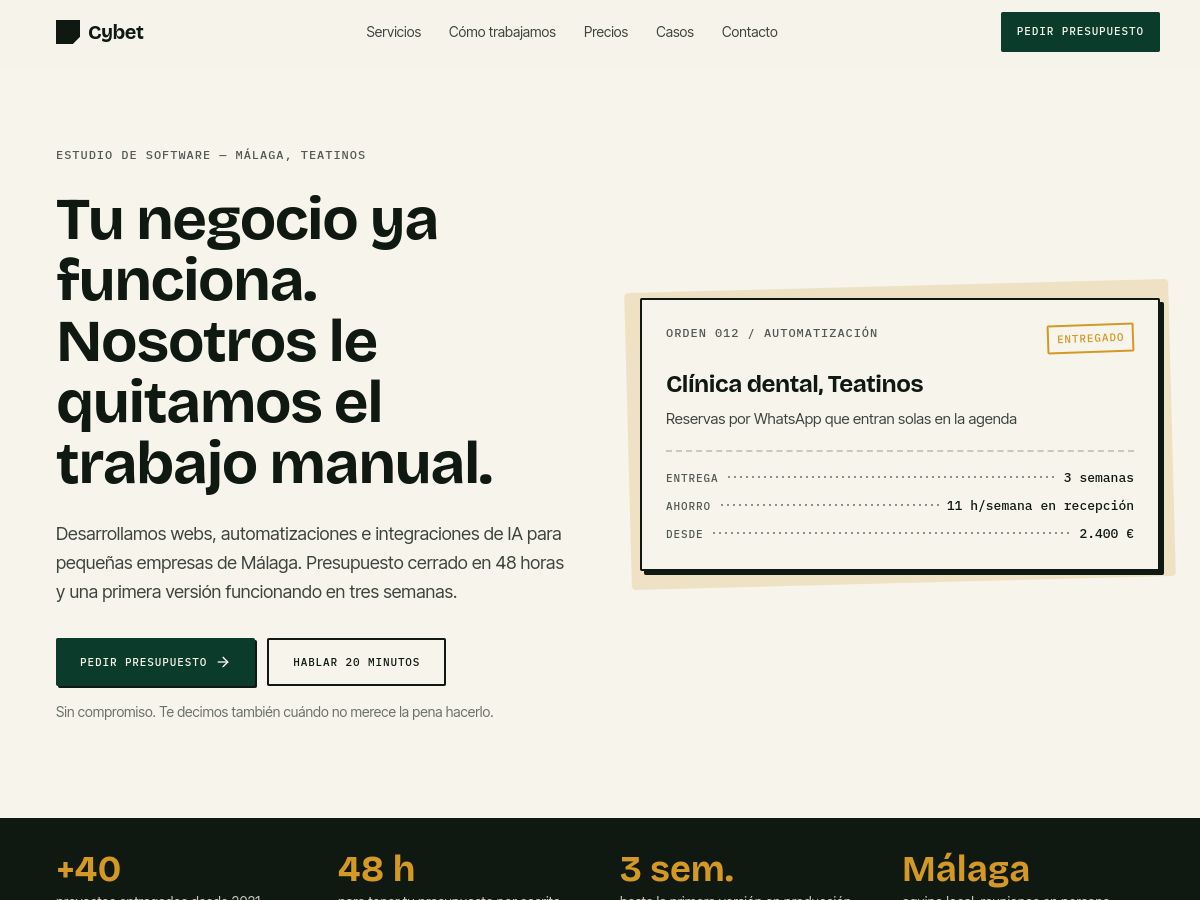Viewport: 1200px width, 900px height.
Task: Click the ENTREGA row label
Action: click(x=692, y=479)
